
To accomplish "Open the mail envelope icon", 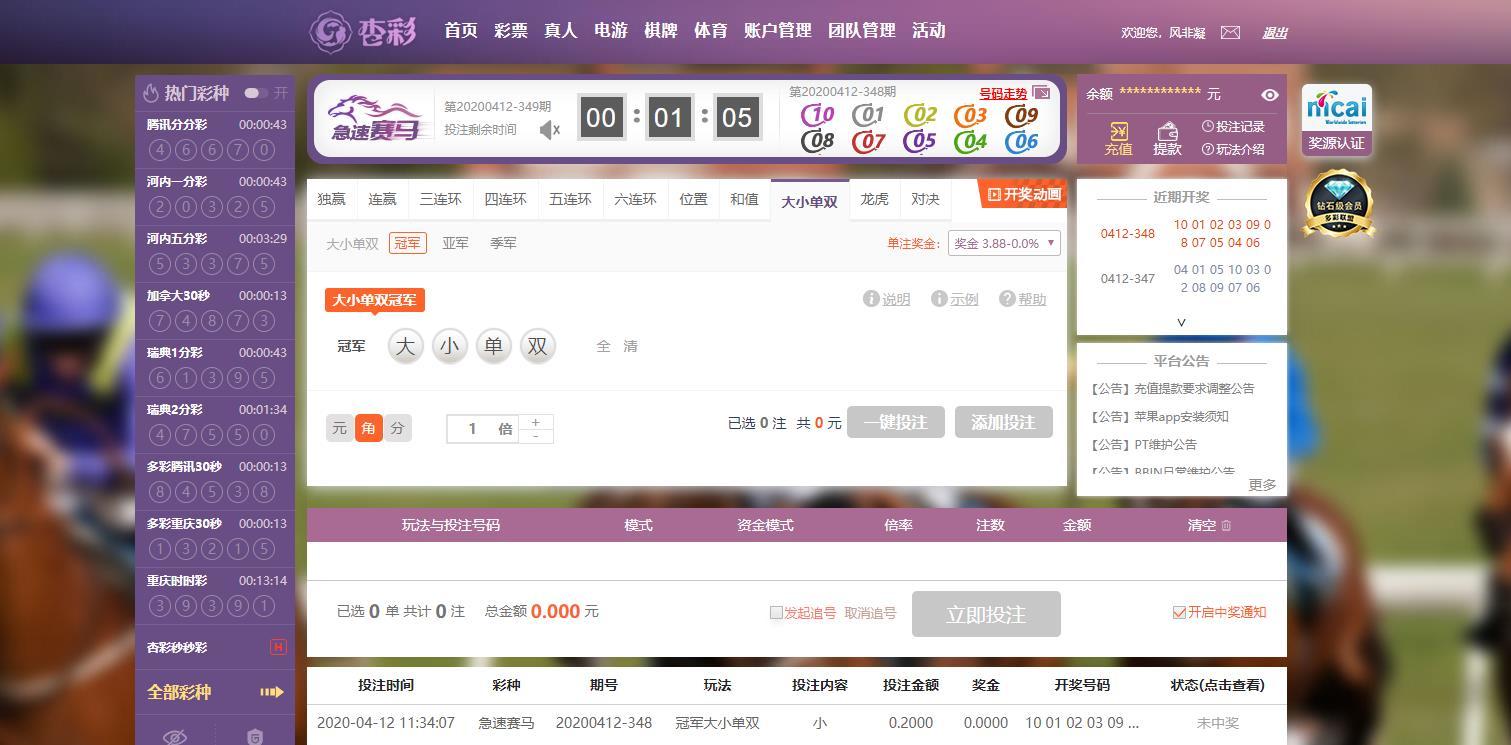I will tap(1230, 33).
